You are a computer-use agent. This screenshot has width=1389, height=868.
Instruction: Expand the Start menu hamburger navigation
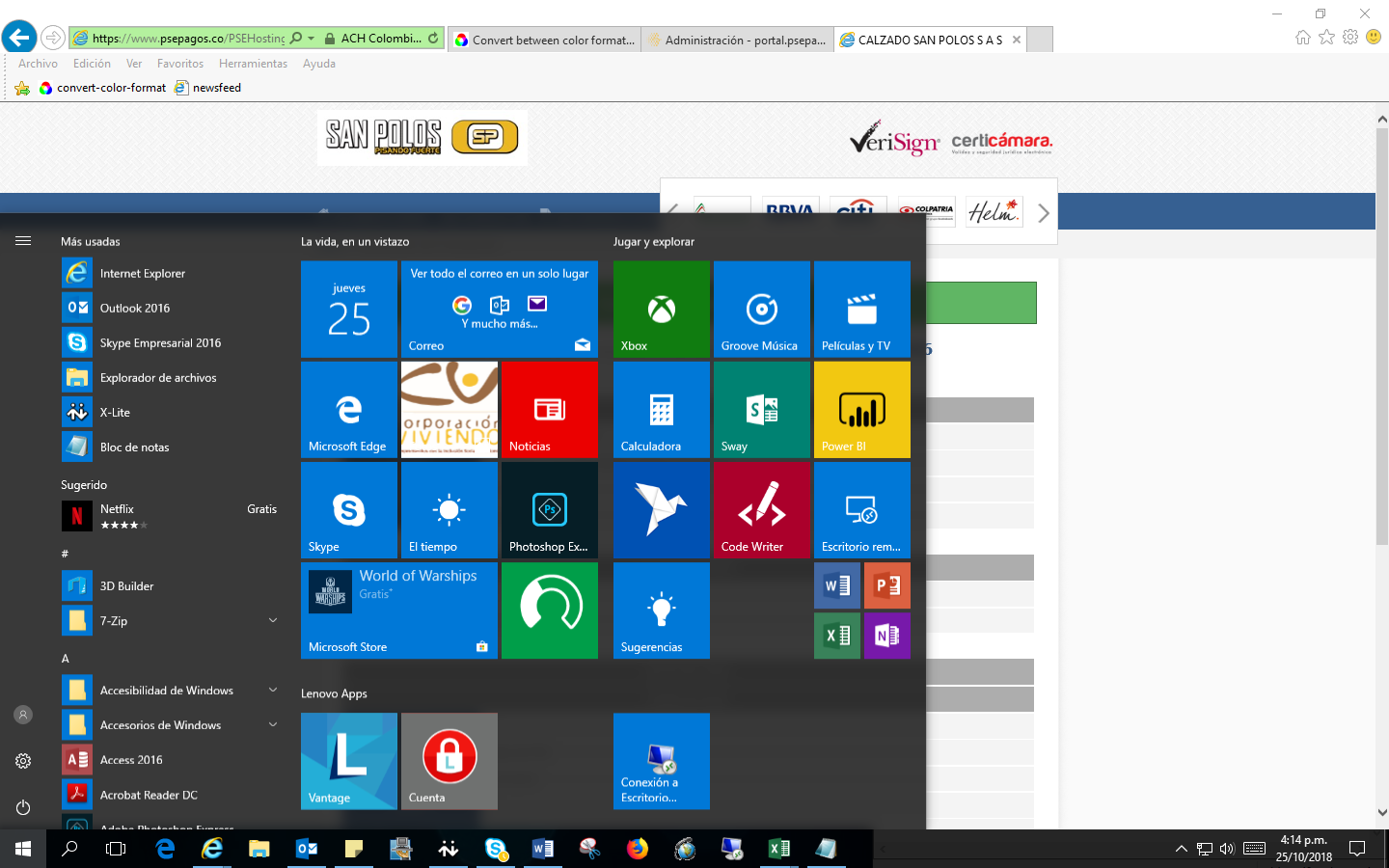(x=23, y=241)
